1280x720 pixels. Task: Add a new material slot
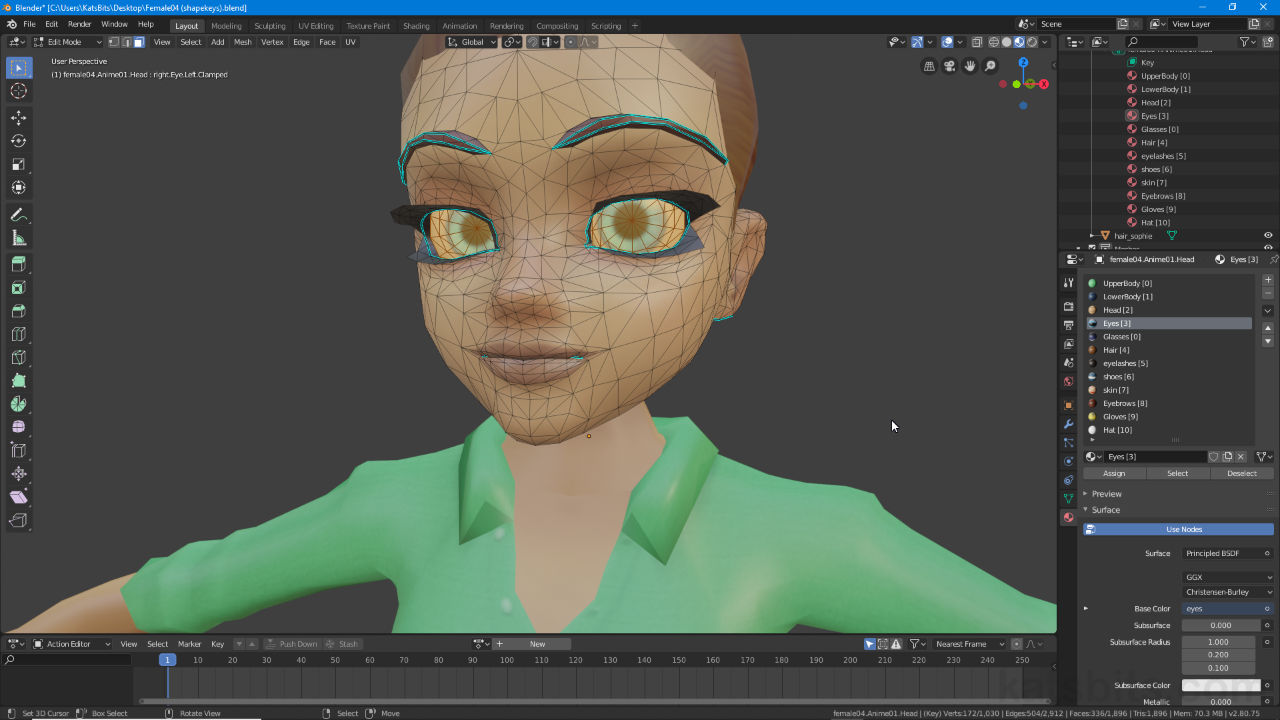click(x=1268, y=280)
